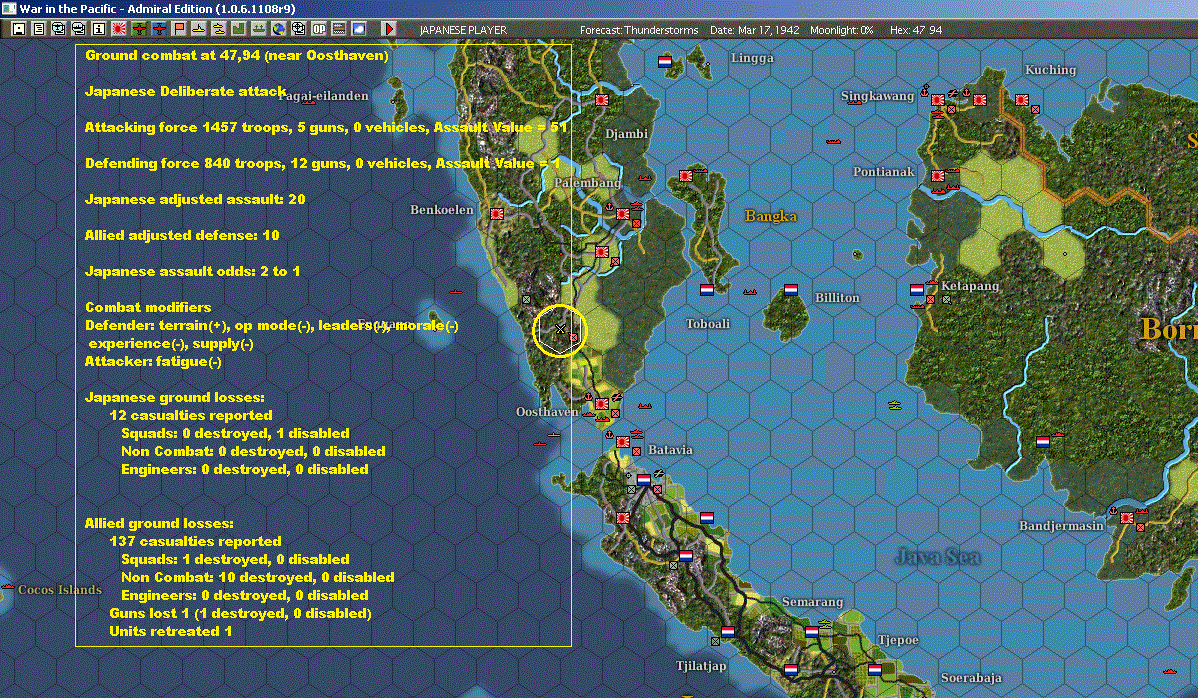Viewport: 1198px width, 698px height.
Task: Select the Dutch flag unit below Semarang label
Action: pyautogui.click(x=812, y=632)
